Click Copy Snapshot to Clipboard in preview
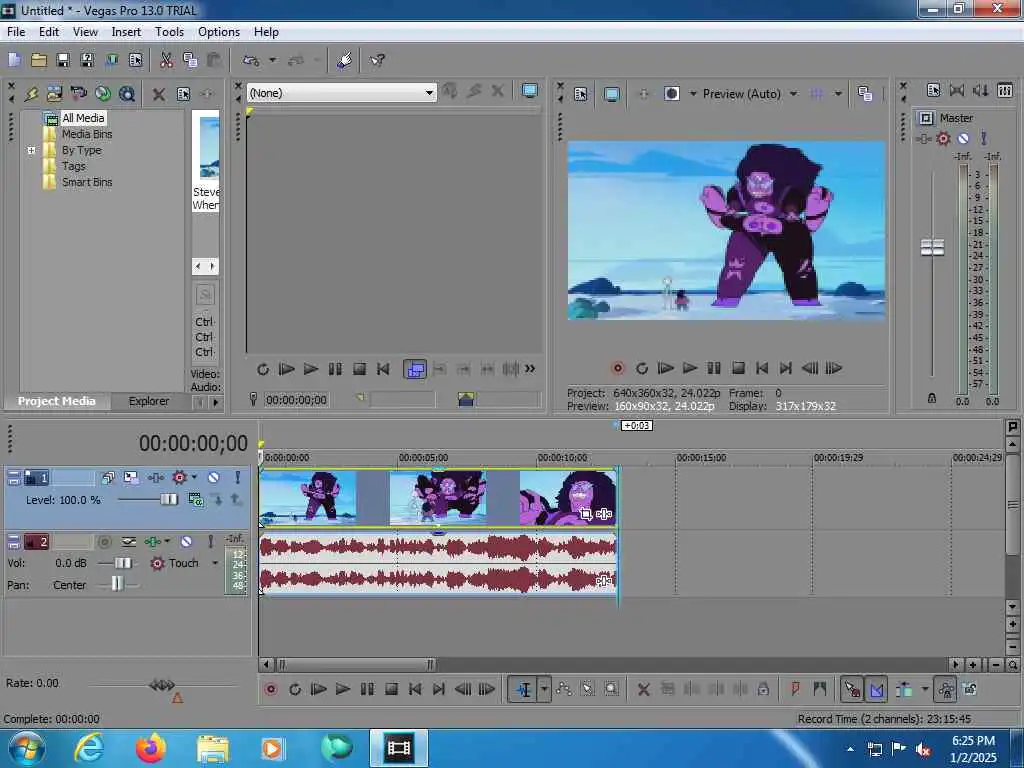 point(865,94)
